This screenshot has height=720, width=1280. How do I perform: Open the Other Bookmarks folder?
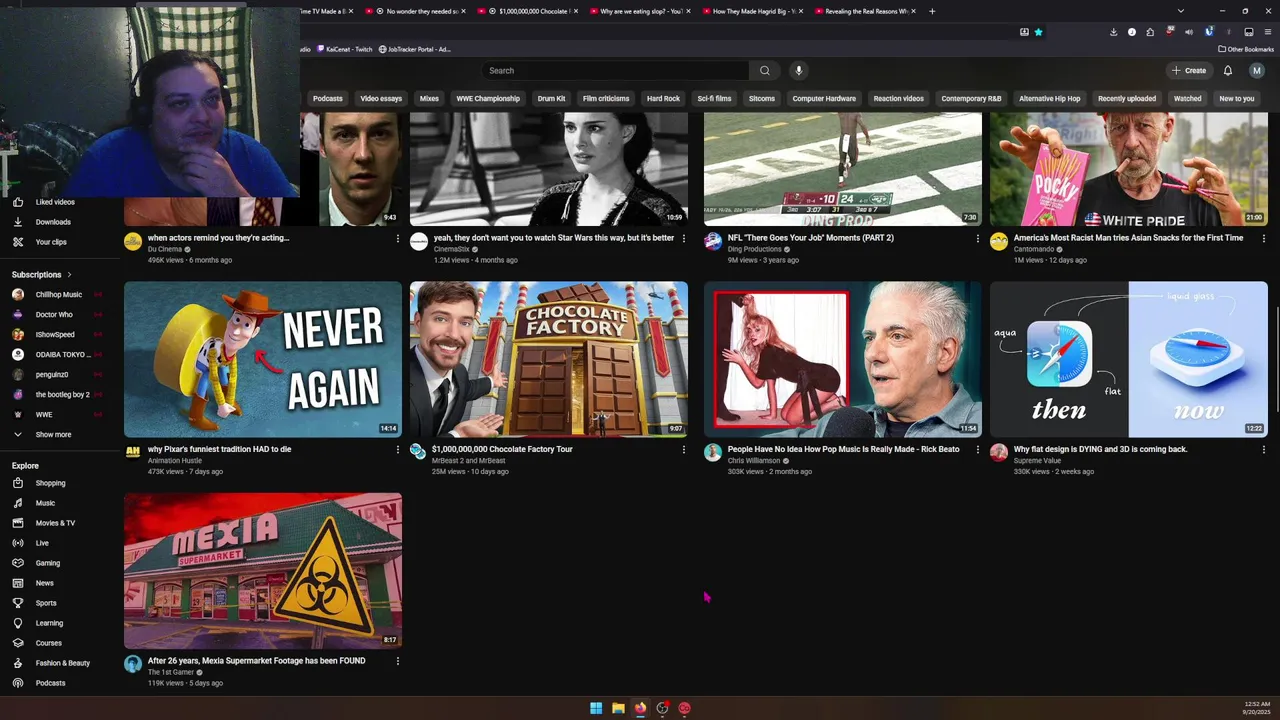[x=1246, y=49]
